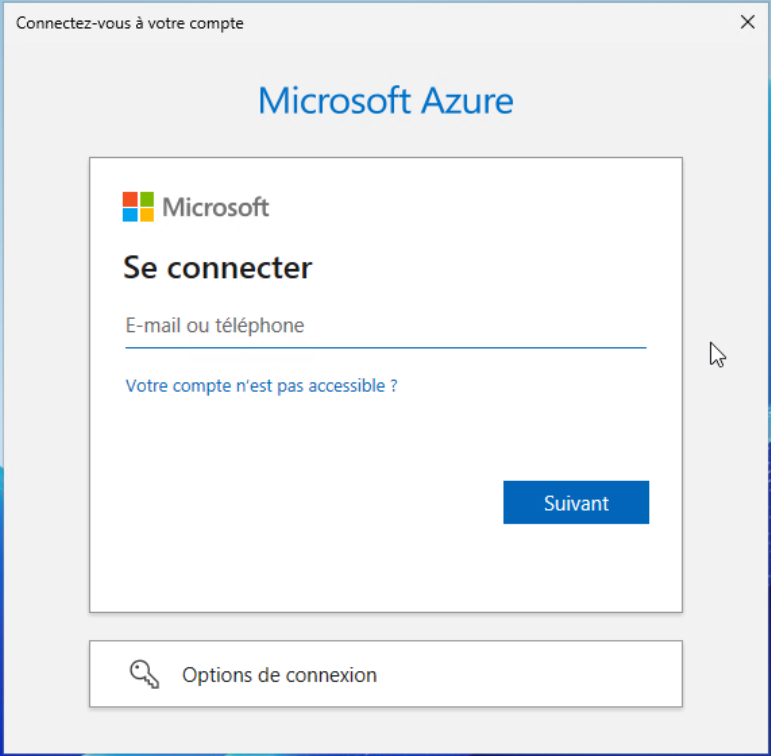Image resolution: width=771 pixels, height=756 pixels.
Task: Open the Votre compte n'est pas accessible link
Action: [x=261, y=385]
